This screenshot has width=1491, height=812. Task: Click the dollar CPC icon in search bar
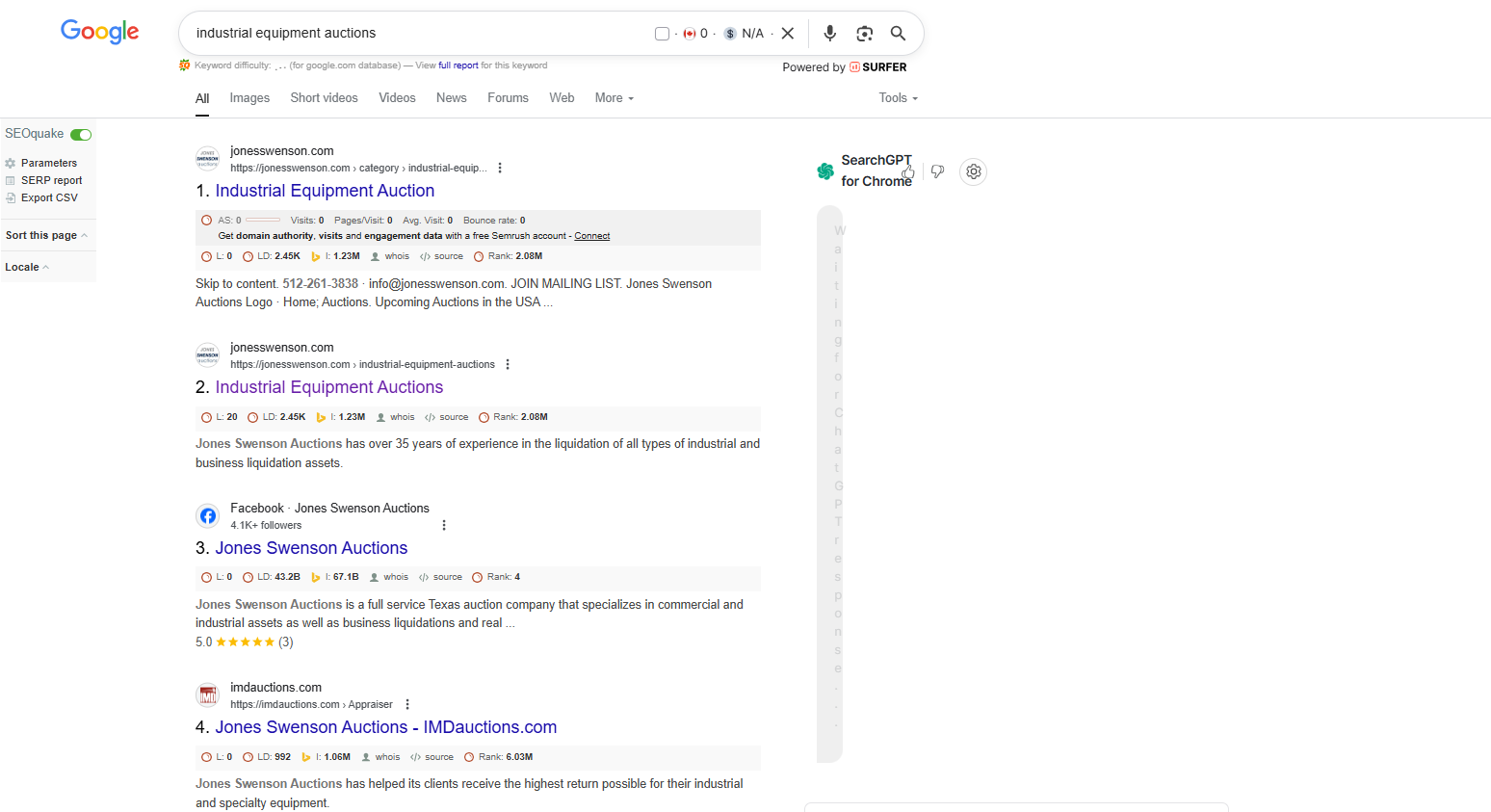(730, 34)
